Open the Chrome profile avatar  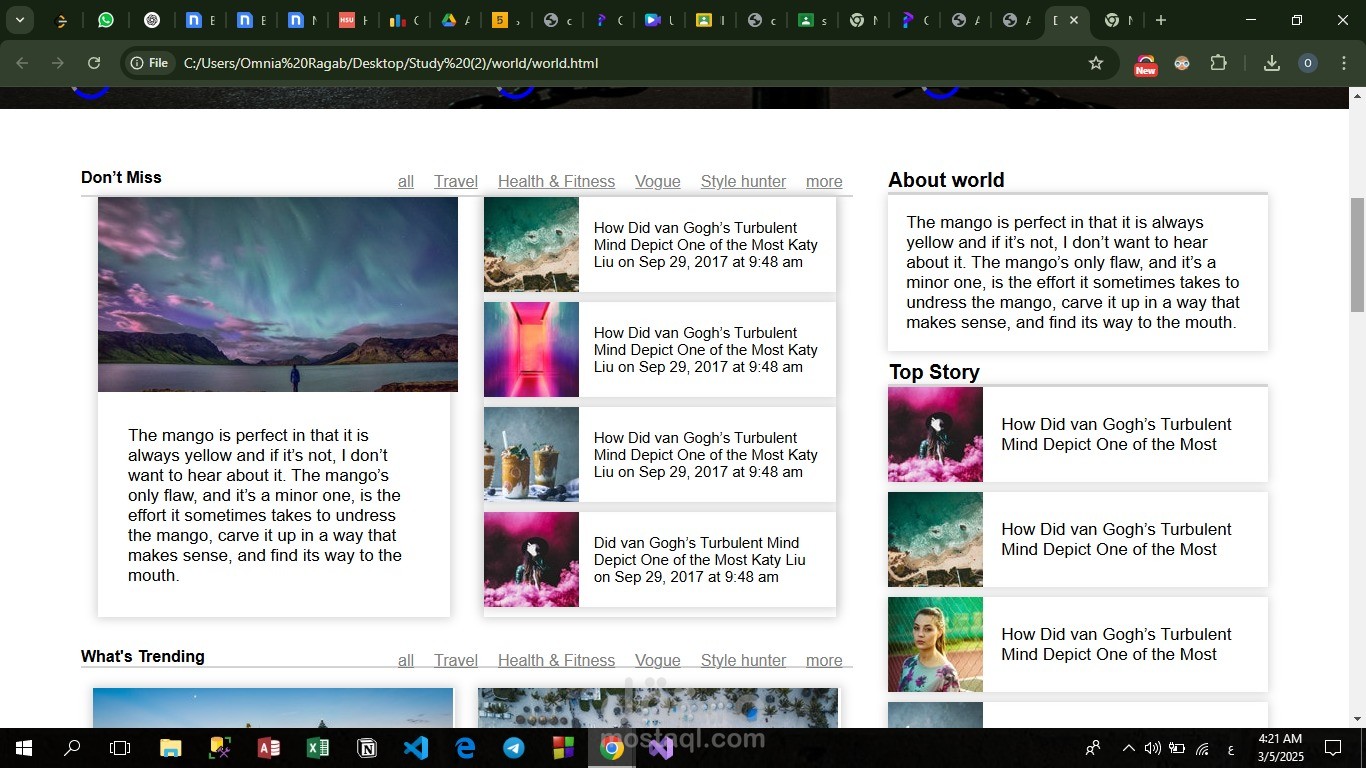click(x=1307, y=63)
